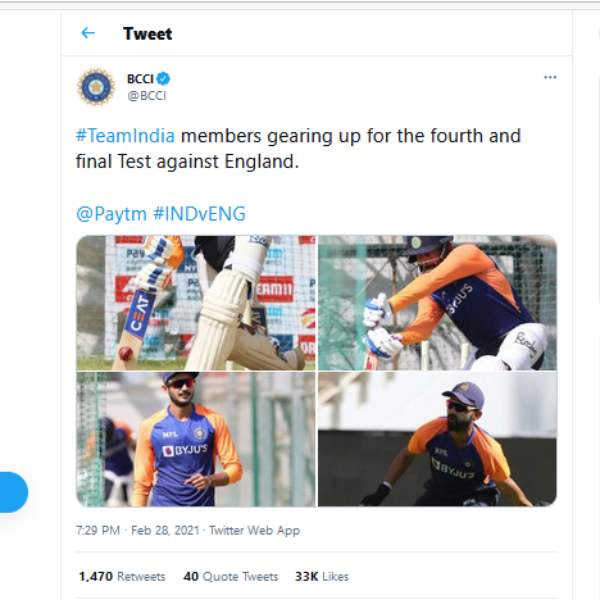Show the 33K Likes list
The height and width of the screenshot is (600, 600).
click(321, 576)
